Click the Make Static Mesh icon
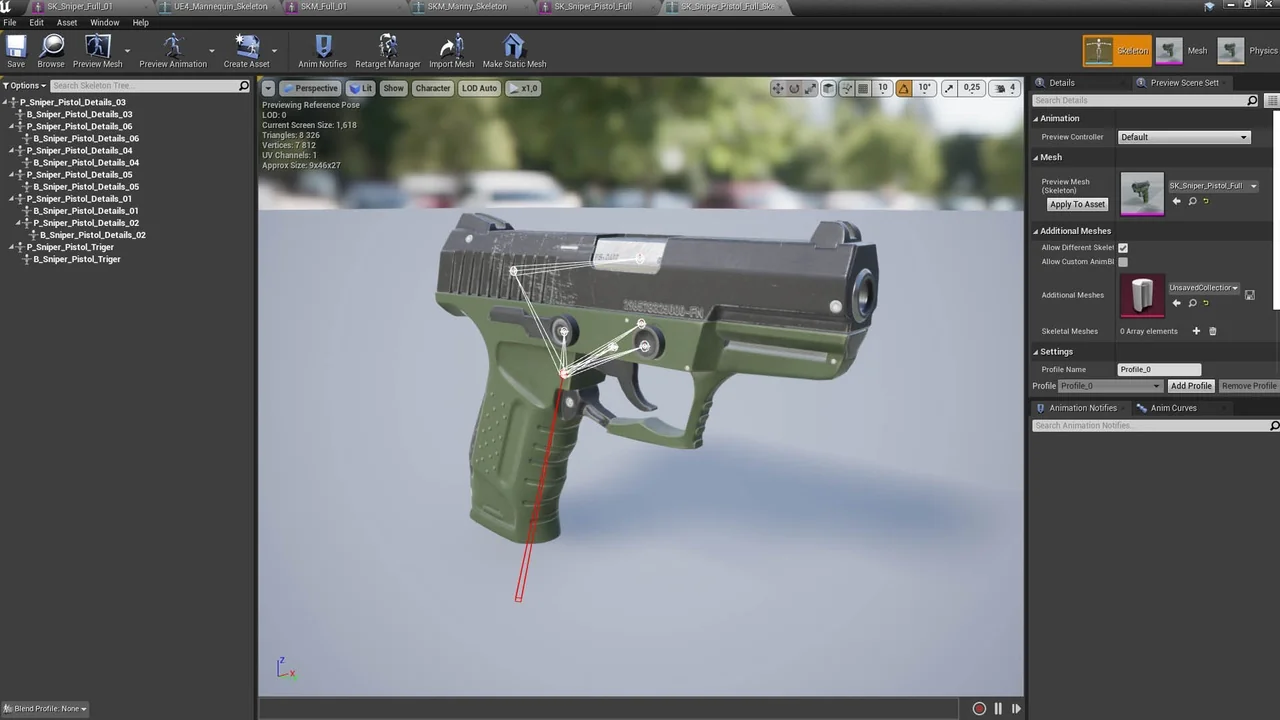 click(x=514, y=45)
